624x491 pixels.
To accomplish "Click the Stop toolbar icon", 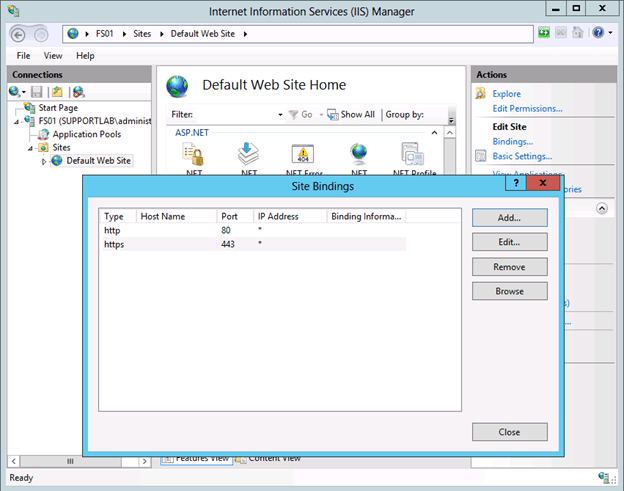I will click(x=560, y=33).
